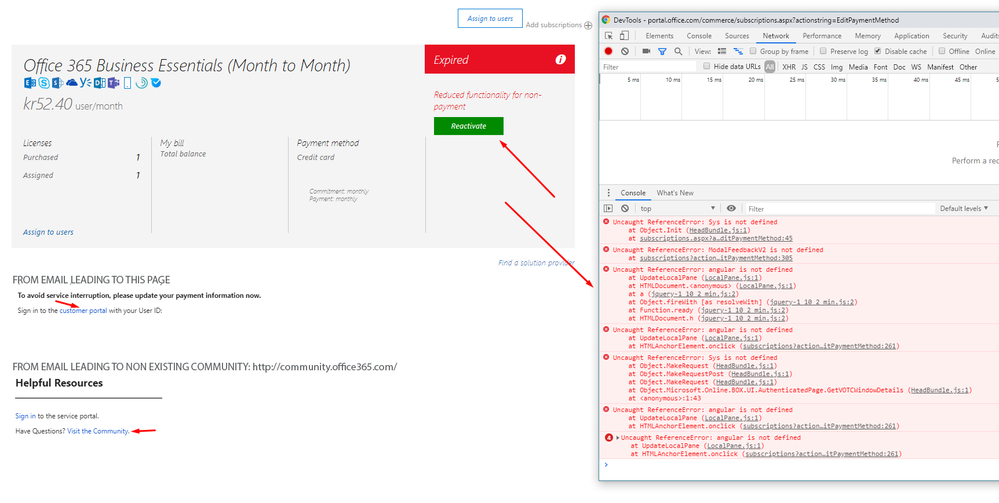Filter requests by Doc type
This screenshot has height=503, width=999.
900,67
